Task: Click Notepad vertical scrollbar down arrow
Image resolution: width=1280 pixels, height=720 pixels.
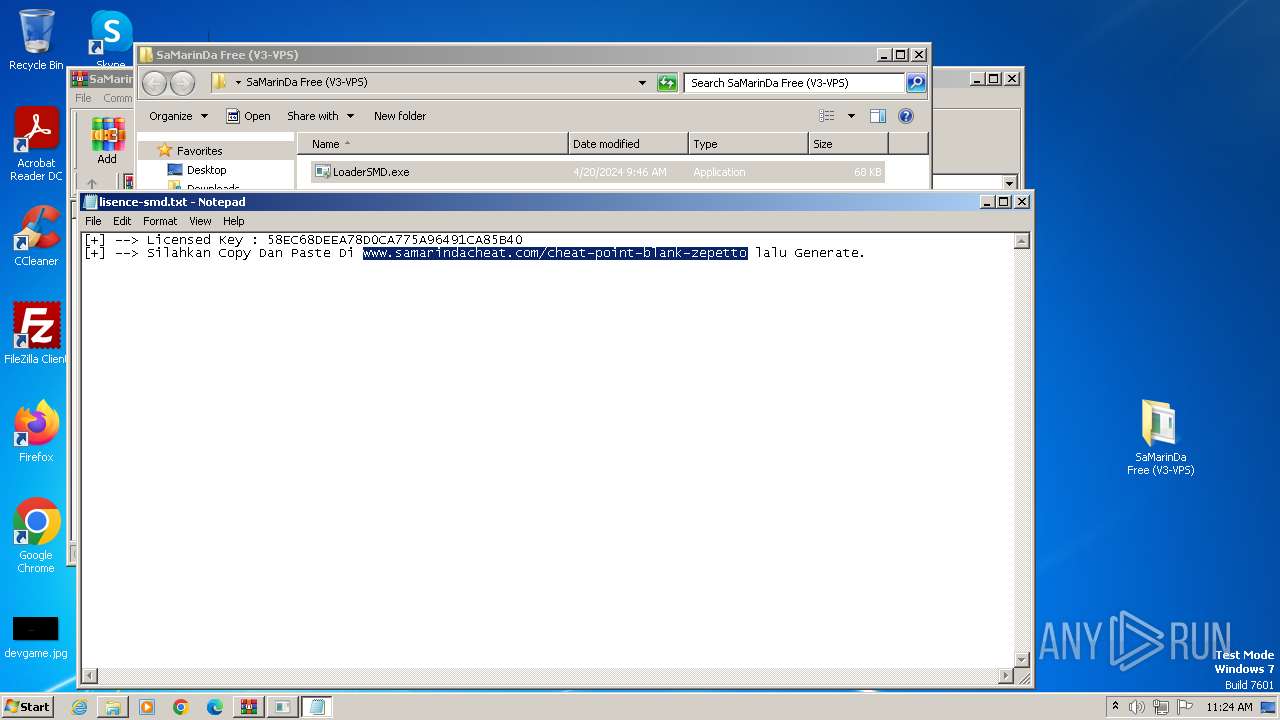Action: (1021, 659)
